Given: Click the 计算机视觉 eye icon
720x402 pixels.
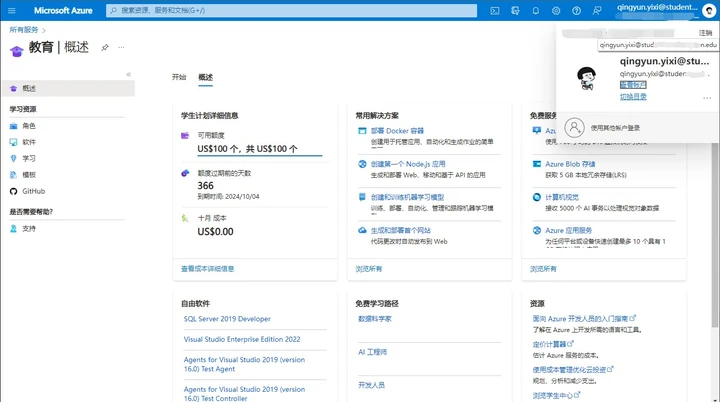Looking at the screenshot, I should point(537,197).
